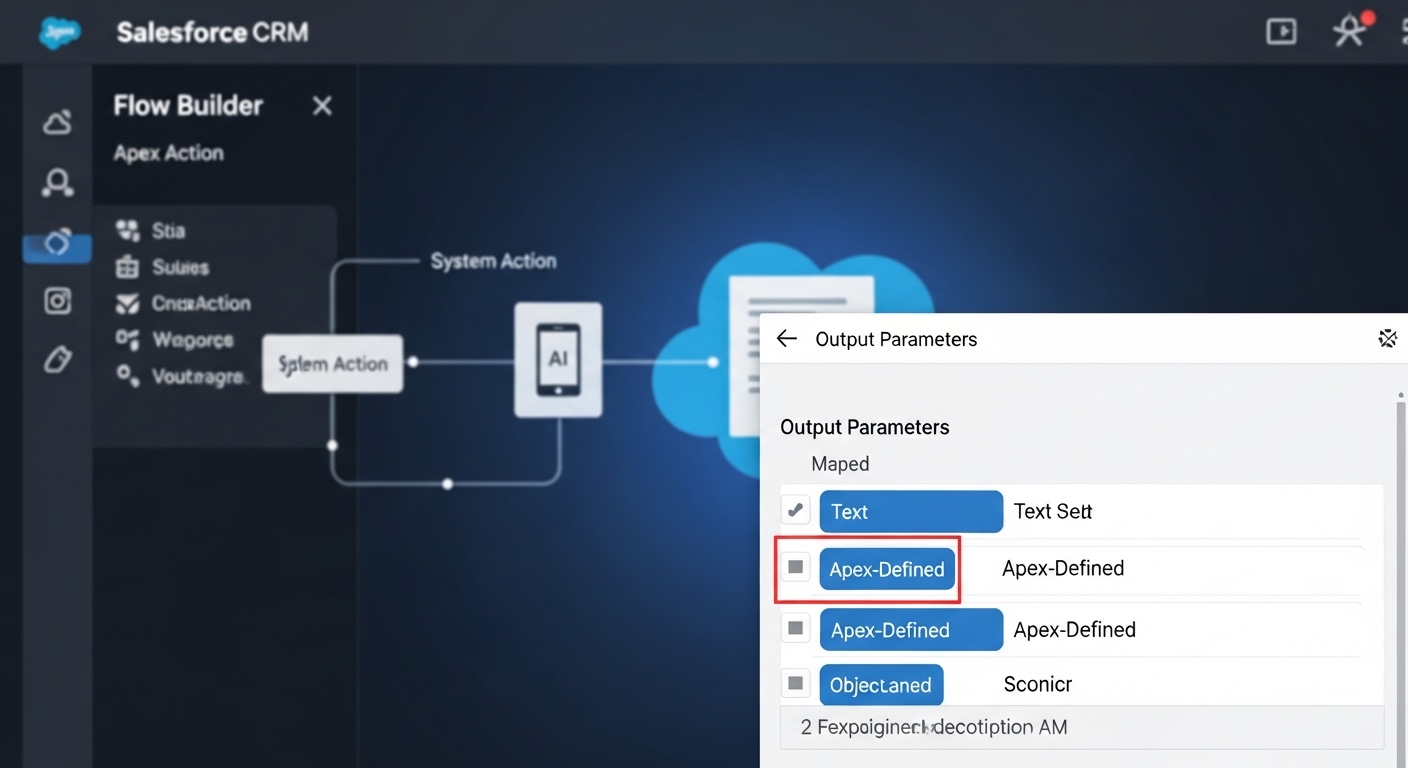1408x768 pixels.
Task: Select the highlighted diamond flow icon
Action: point(57,242)
